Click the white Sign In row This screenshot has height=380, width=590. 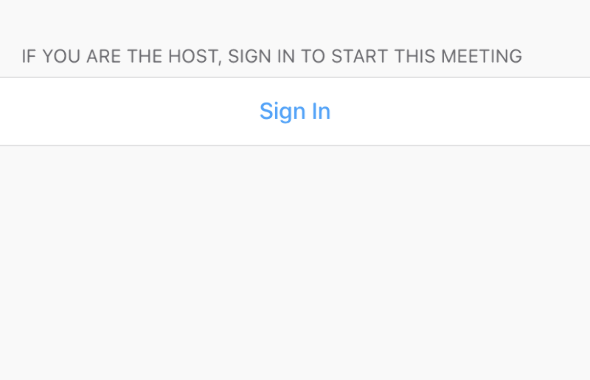(295, 111)
